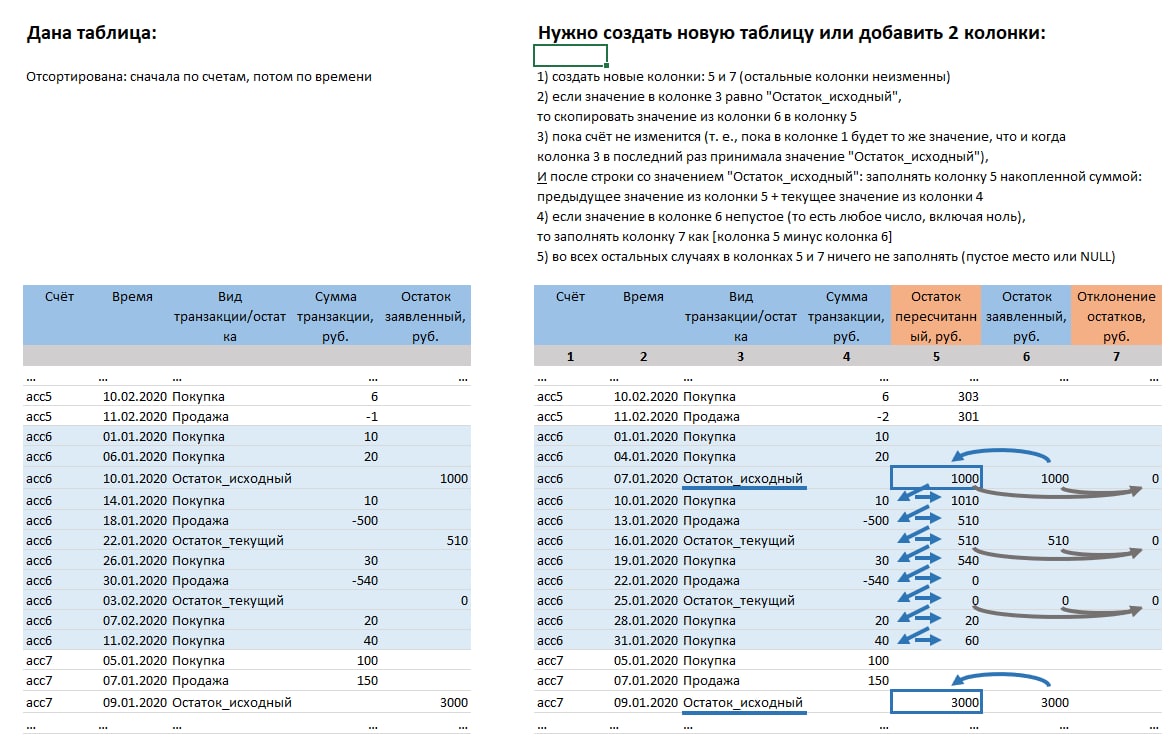Viewport: 1175px width, 746px height.
Task: Select the transaction amount cell '-1'
Action: 335,416
